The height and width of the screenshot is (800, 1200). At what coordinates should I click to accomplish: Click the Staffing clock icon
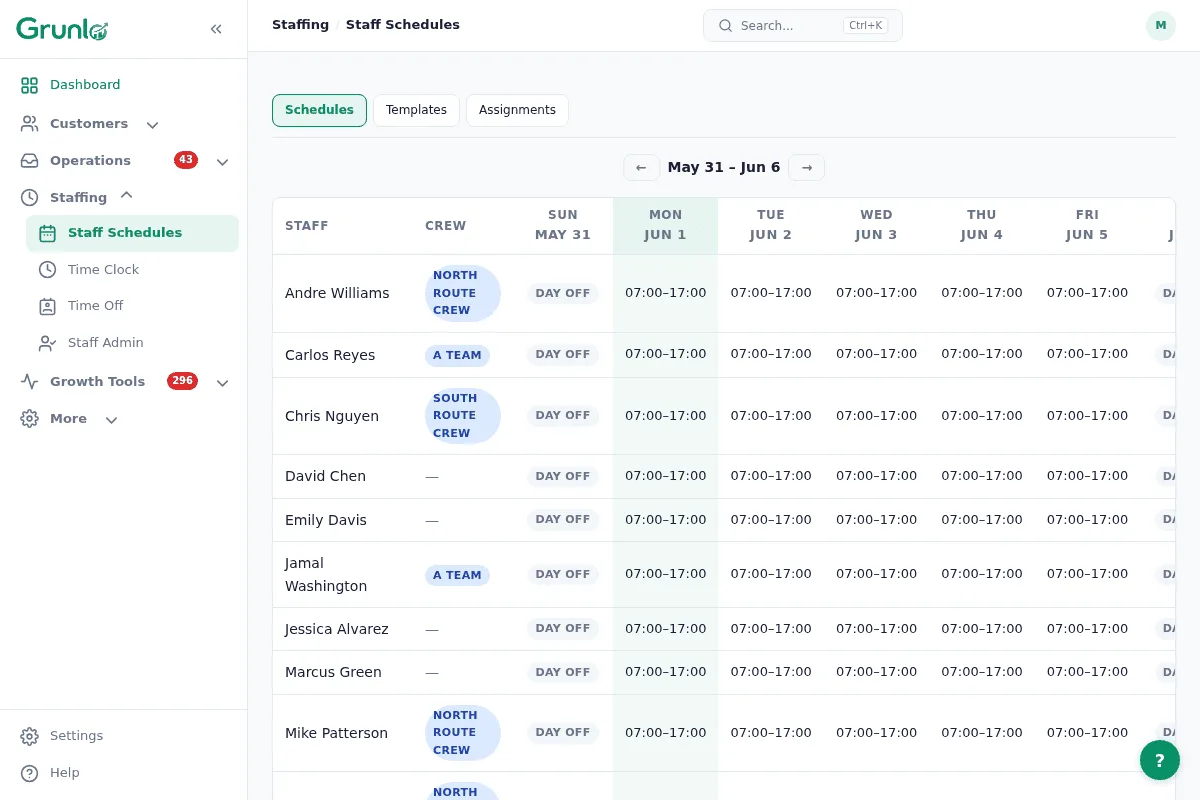(30, 198)
